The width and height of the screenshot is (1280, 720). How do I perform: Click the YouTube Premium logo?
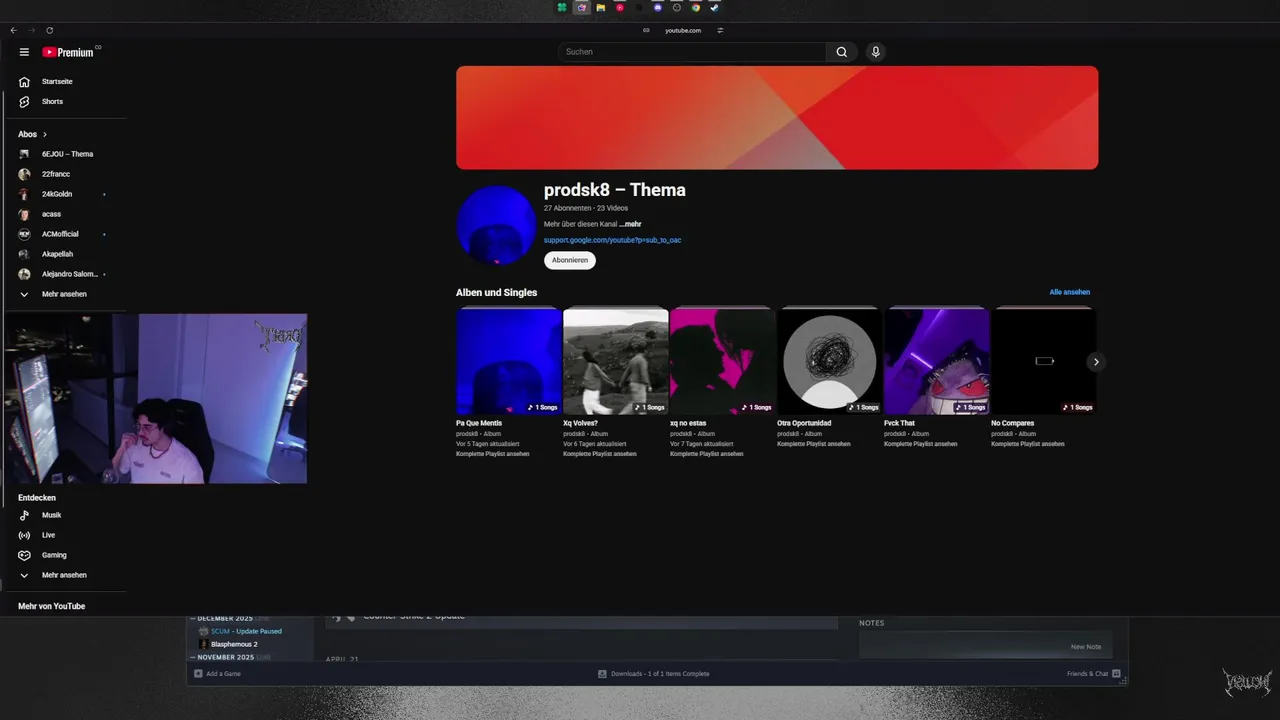point(69,52)
